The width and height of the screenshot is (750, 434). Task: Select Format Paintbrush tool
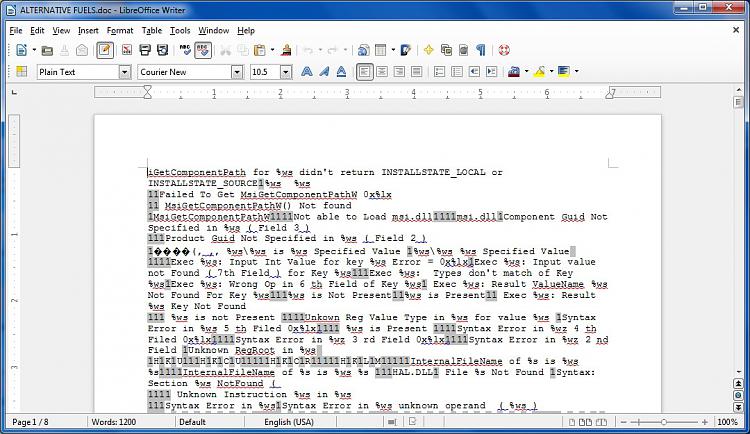point(286,50)
